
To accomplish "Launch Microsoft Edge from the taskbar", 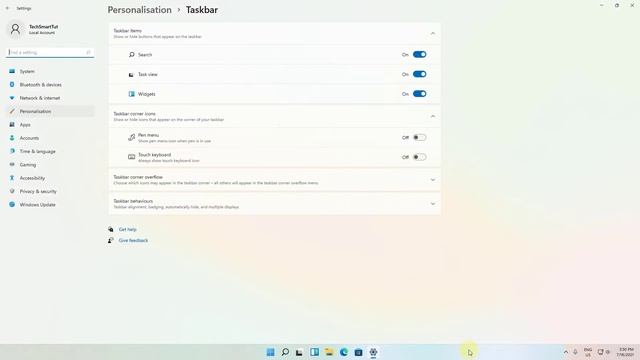I will [344, 352].
